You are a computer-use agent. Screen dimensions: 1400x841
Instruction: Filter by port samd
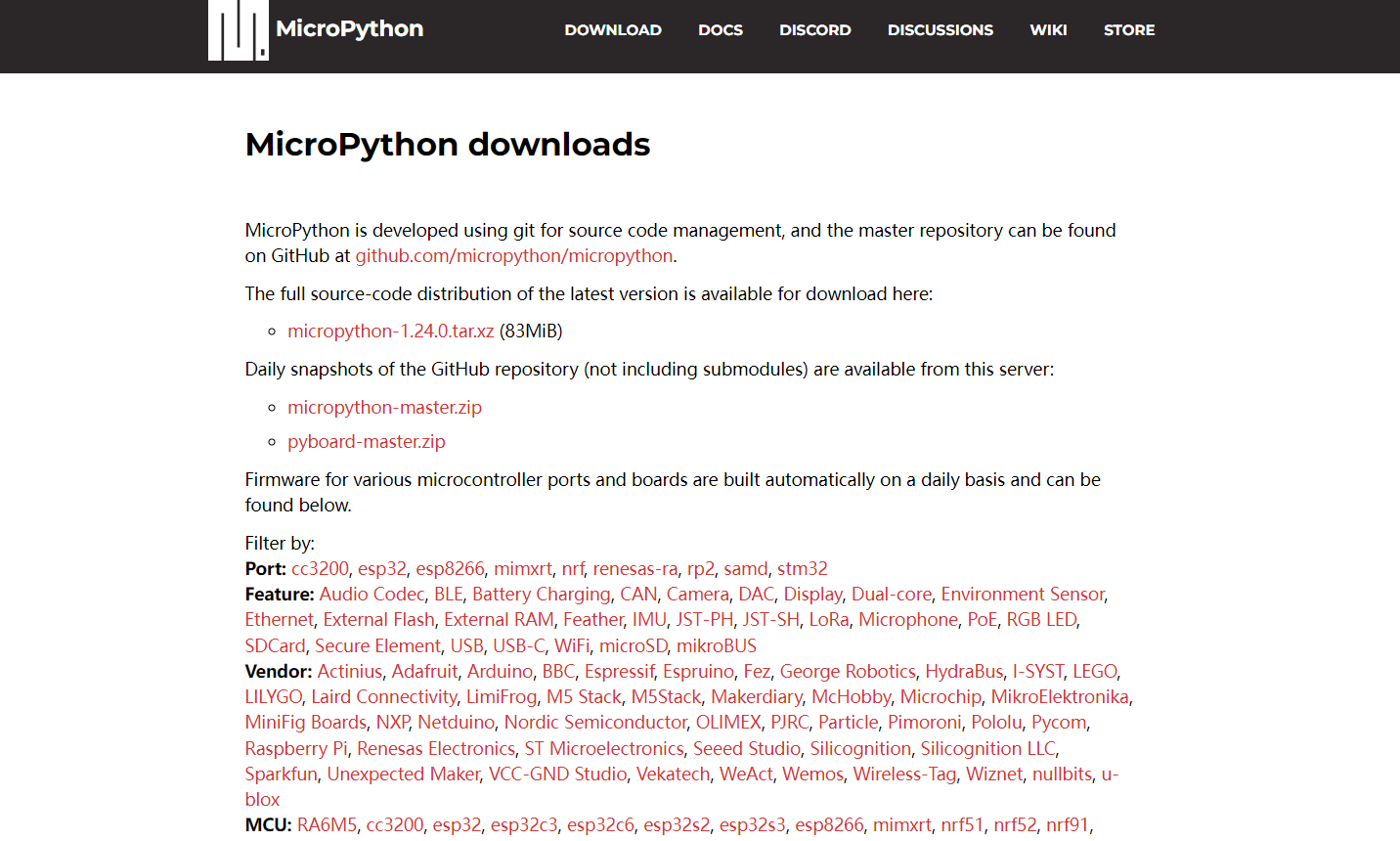746,569
